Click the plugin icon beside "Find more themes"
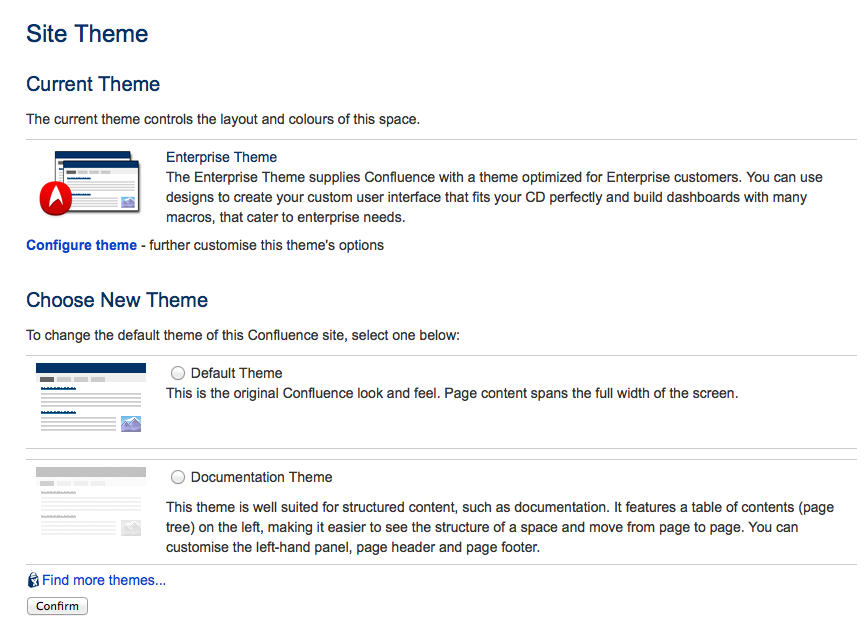 click(x=33, y=580)
